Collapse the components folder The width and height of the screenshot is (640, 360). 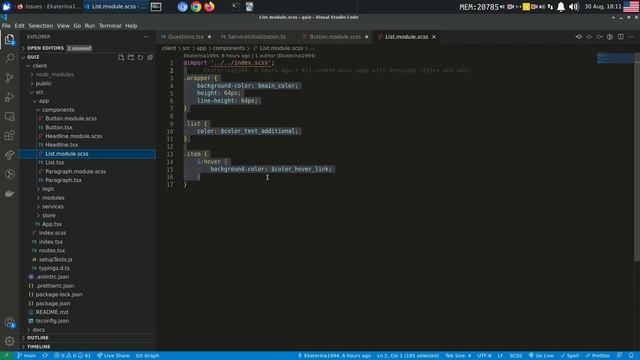pyautogui.click(x=88, y=110)
